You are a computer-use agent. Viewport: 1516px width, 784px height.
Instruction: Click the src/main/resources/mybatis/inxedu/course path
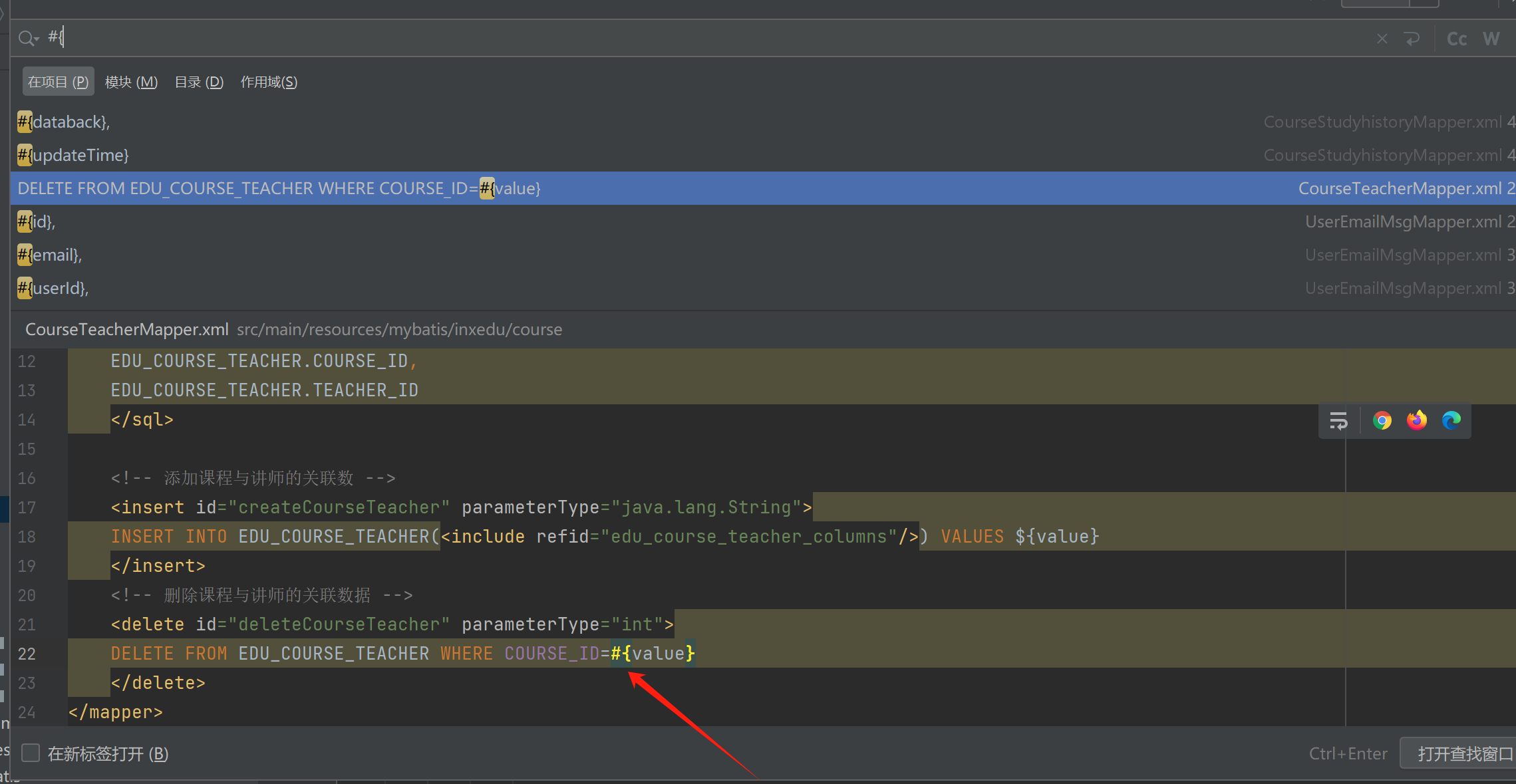pyautogui.click(x=399, y=329)
